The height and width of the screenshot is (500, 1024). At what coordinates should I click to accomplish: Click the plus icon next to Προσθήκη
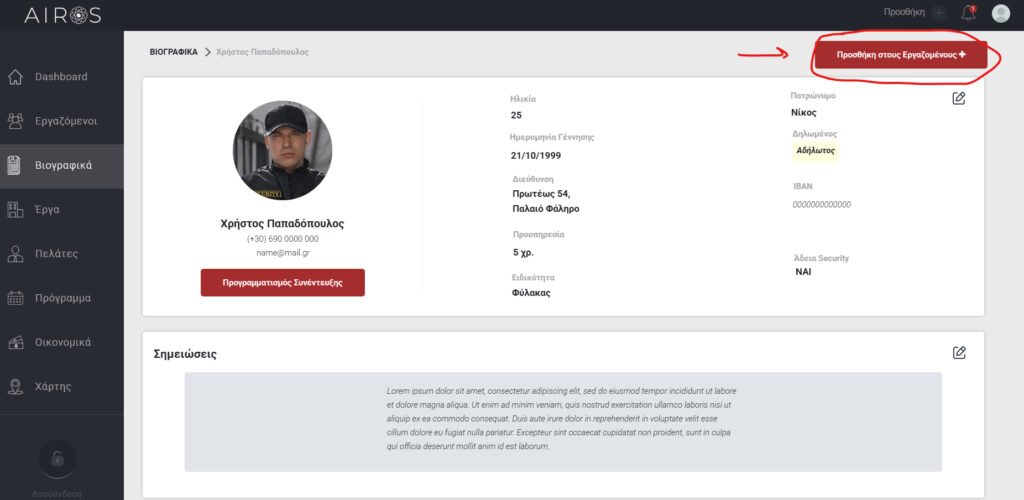coord(938,13)
